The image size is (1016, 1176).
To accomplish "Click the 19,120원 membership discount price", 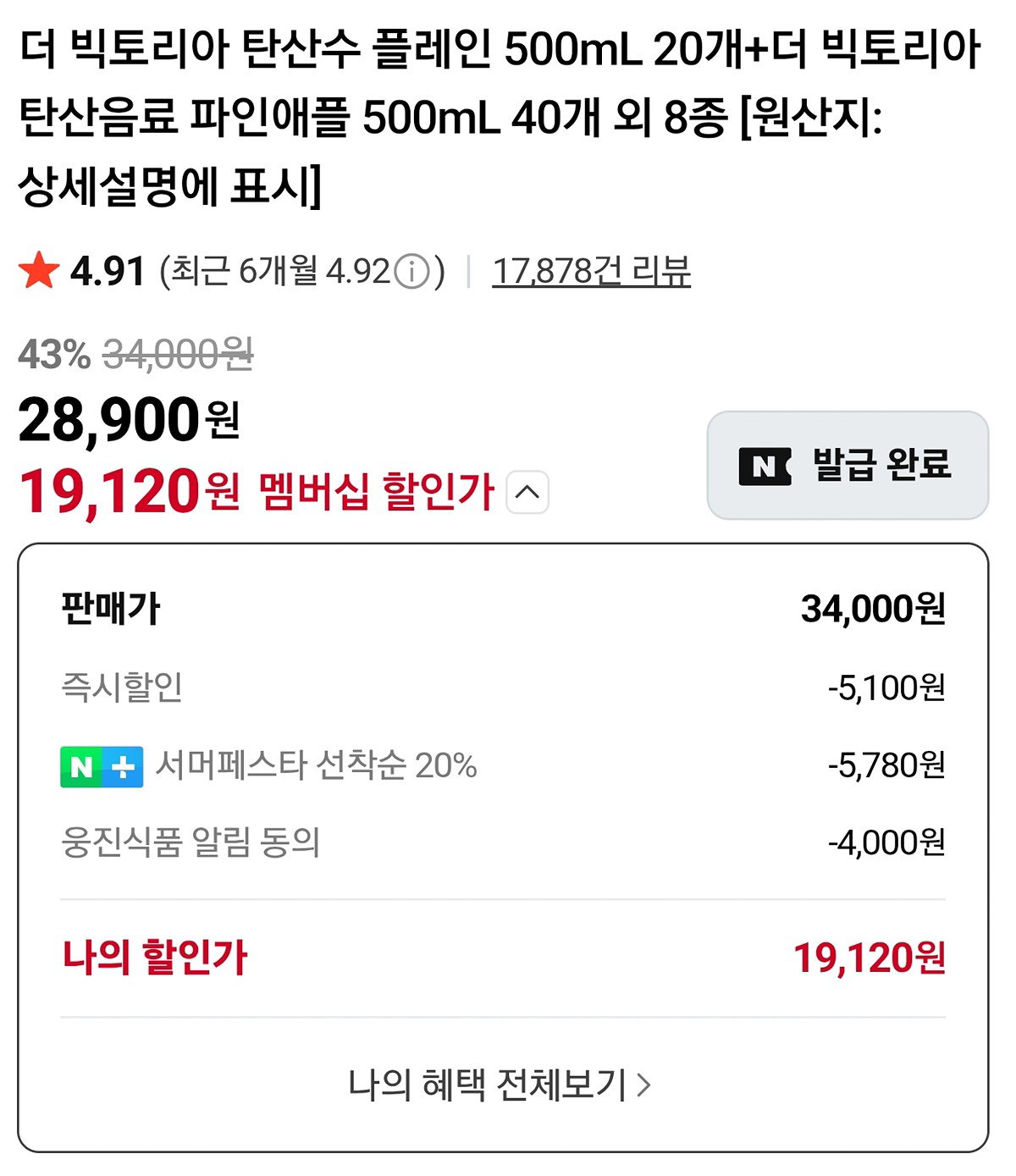I will pos(130,492).
